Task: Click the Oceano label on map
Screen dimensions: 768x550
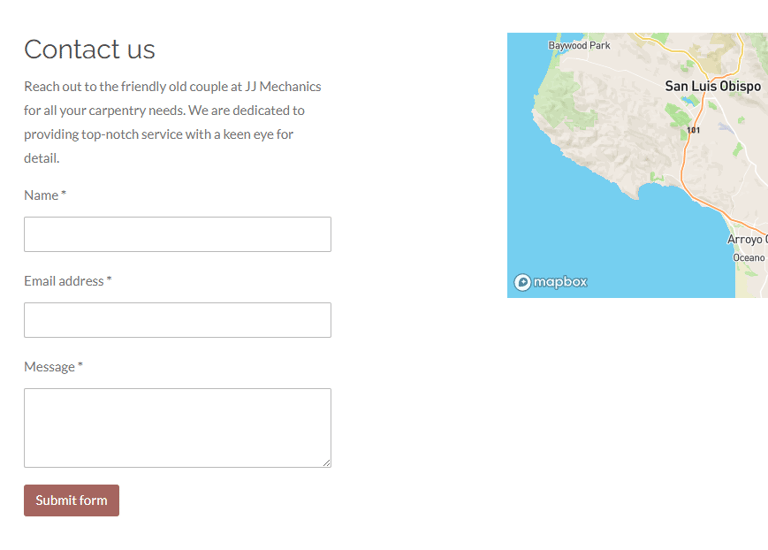Action: pyautogui.click(x=748, y=258)
